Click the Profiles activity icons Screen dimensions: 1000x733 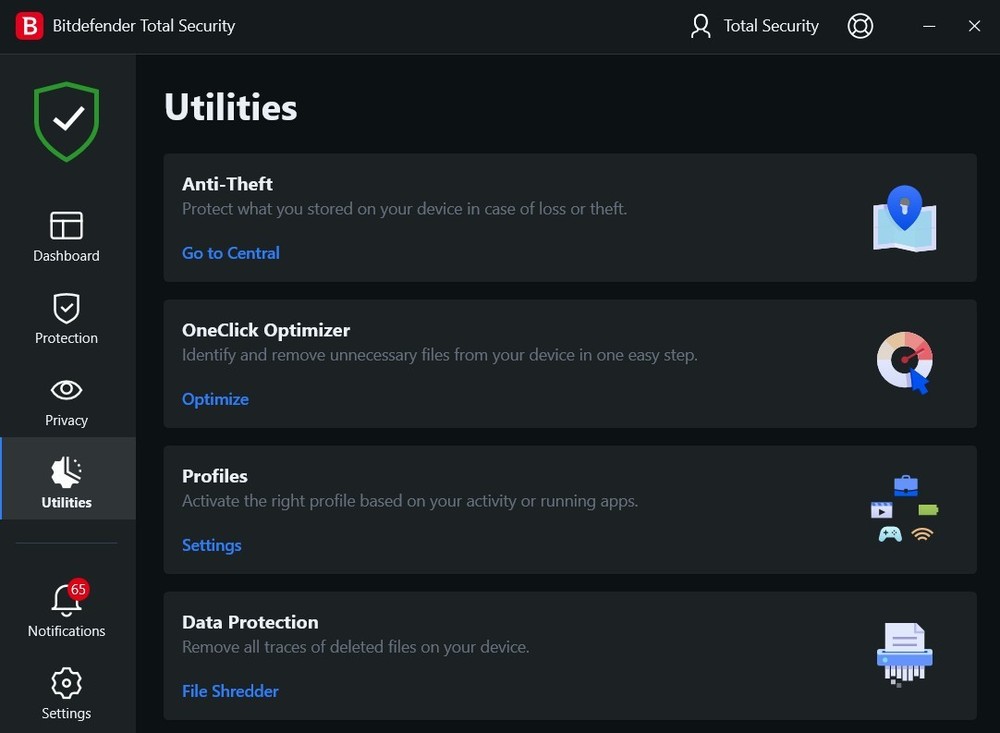903,508
